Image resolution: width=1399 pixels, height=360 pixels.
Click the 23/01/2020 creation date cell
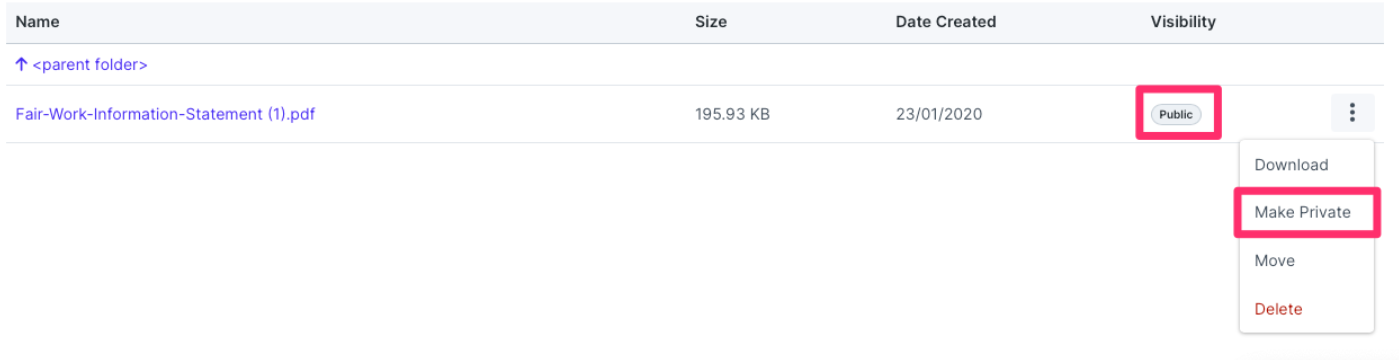coord(939,114)
